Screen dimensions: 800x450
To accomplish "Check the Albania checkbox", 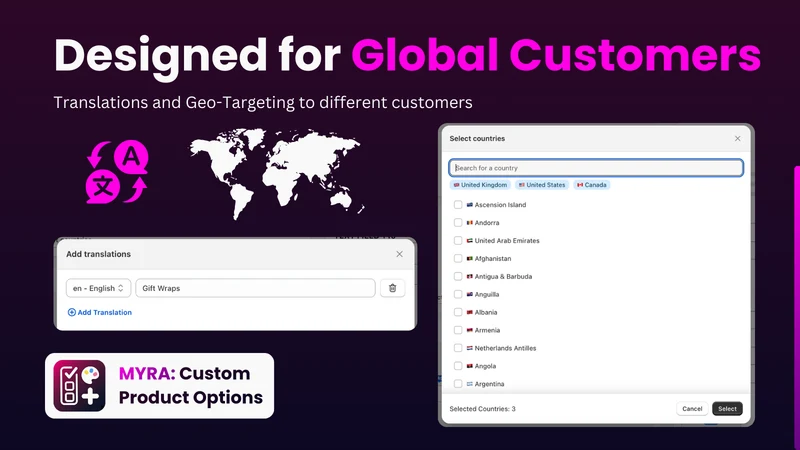I will pyautogui.click(x=458, y=312).
